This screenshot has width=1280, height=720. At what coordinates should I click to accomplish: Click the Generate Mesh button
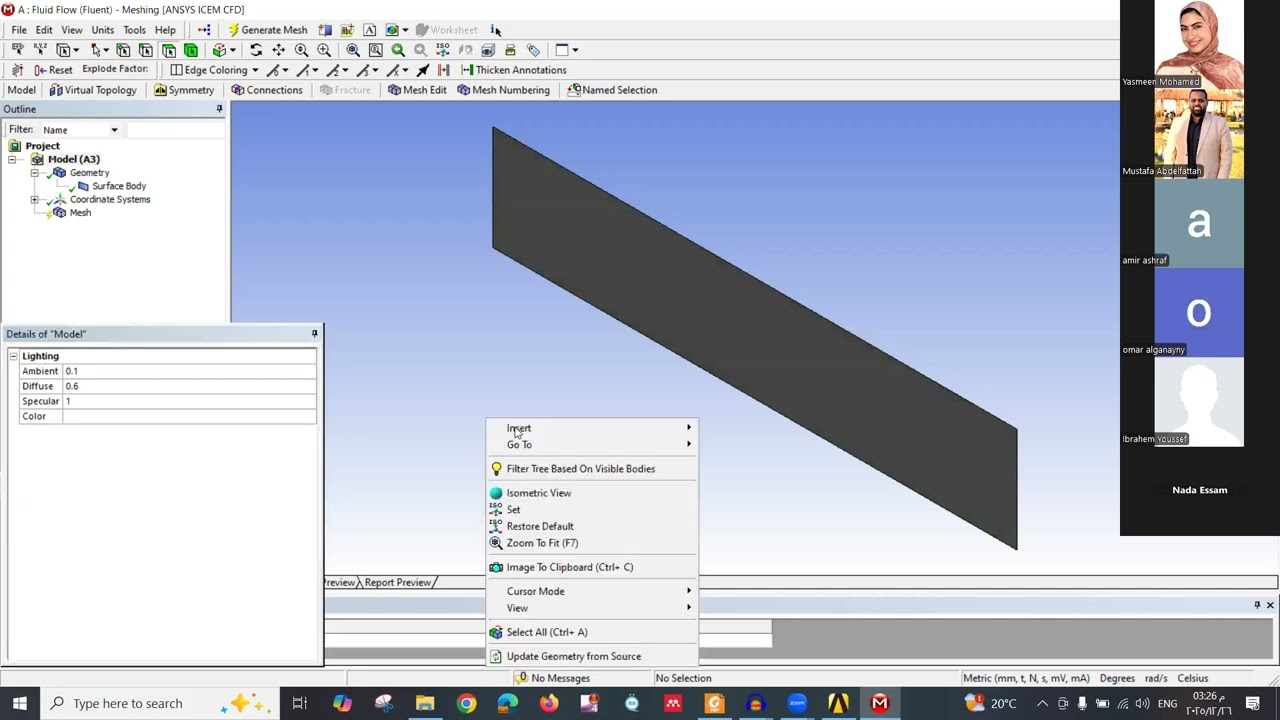267,30
